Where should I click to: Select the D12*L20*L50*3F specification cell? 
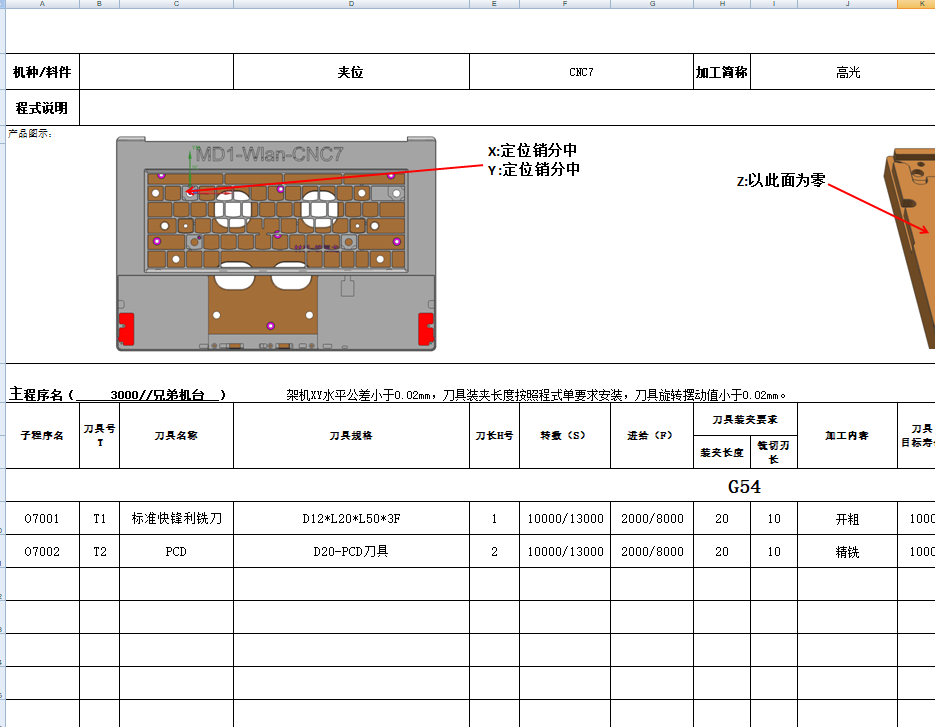(351, 518)
